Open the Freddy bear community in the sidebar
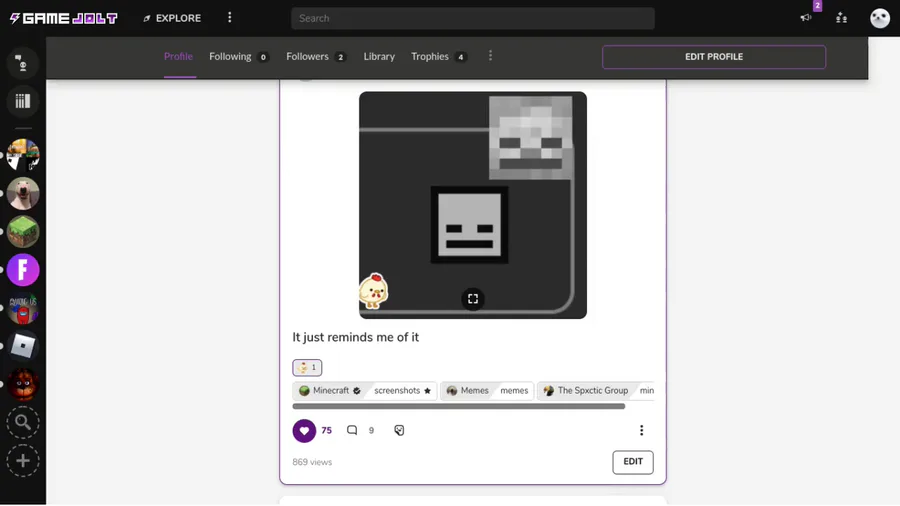Viewport: 900px width, 506px height. [x=23, y=384]
